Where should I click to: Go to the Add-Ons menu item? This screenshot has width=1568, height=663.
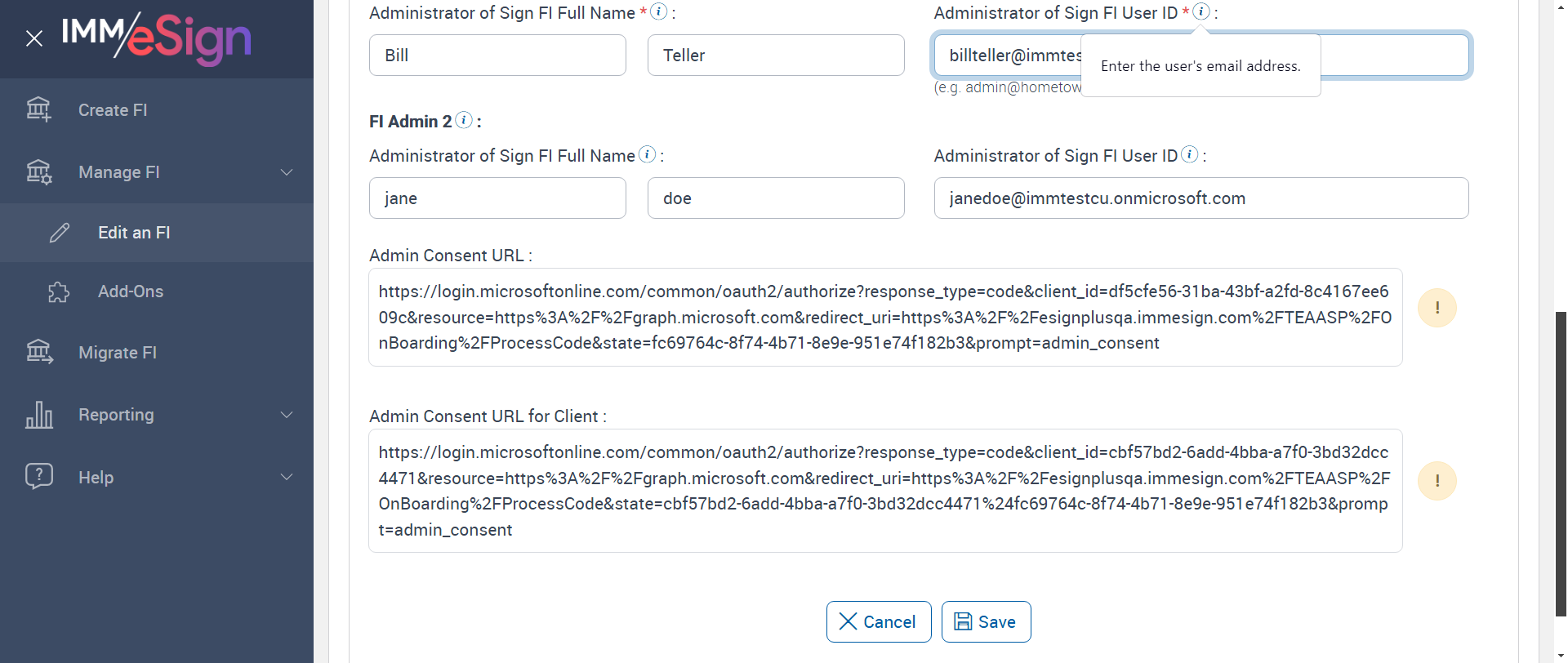131,291
